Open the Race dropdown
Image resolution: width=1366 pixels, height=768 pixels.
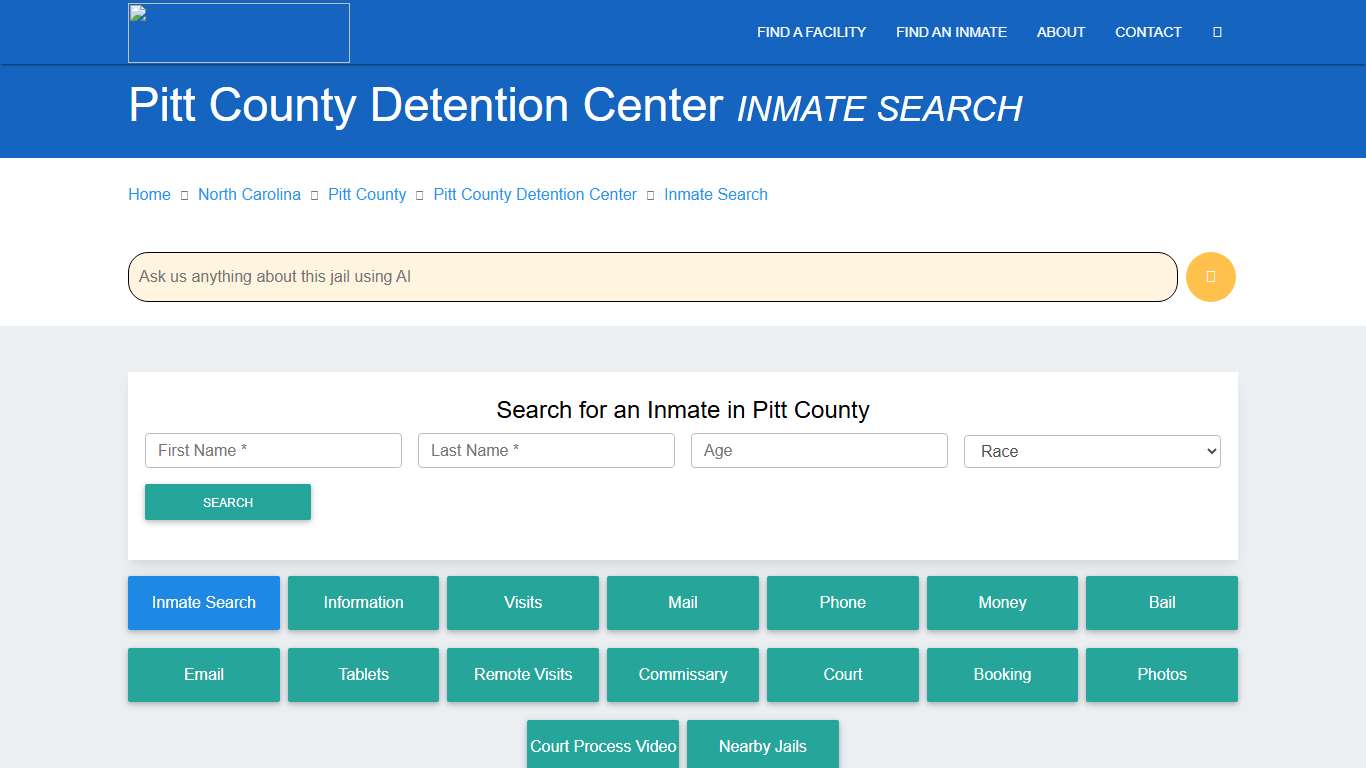[x=1091, y=451]
